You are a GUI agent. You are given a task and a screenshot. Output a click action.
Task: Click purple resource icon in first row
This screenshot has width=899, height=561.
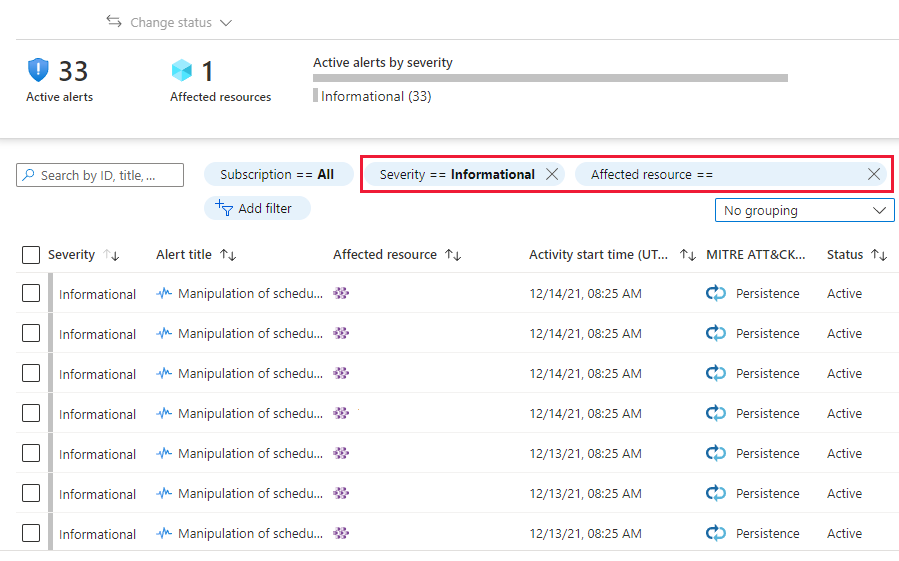pos(341,293)
